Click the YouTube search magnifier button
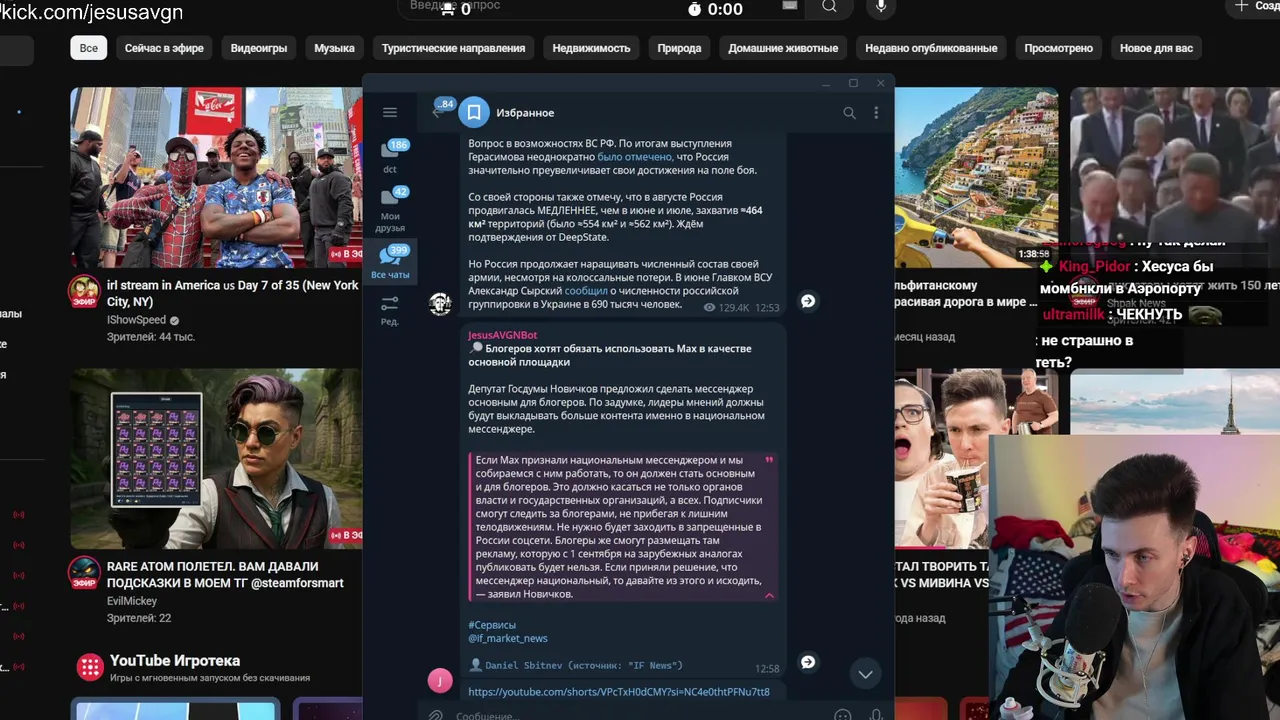1280x720 pixels. [829, 7]
